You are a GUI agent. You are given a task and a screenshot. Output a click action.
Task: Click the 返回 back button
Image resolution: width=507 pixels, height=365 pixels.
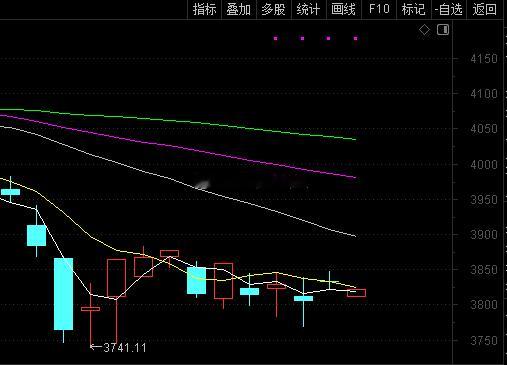point(485,9)
